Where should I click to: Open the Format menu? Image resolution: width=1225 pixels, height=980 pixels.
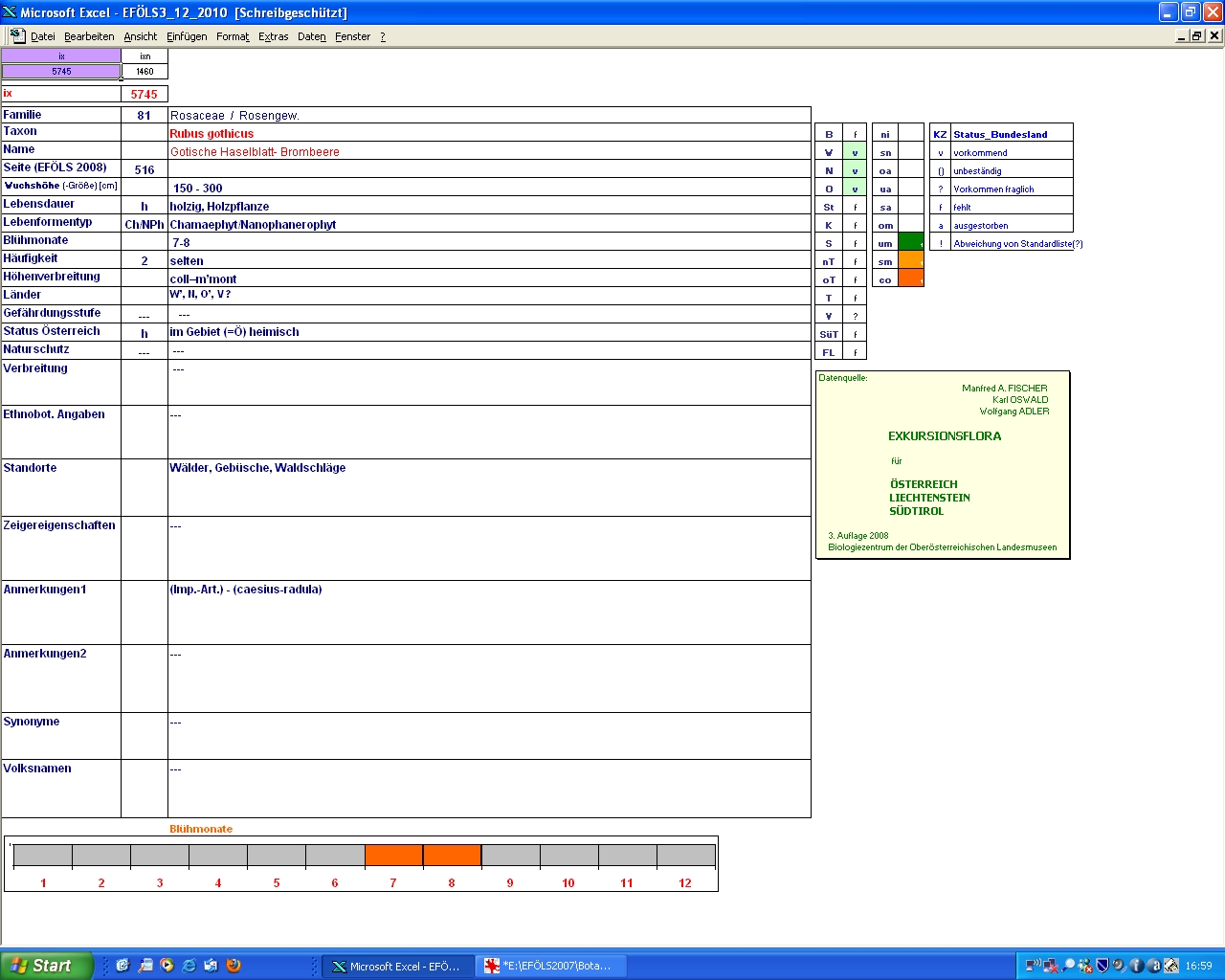tap(233, 36)
